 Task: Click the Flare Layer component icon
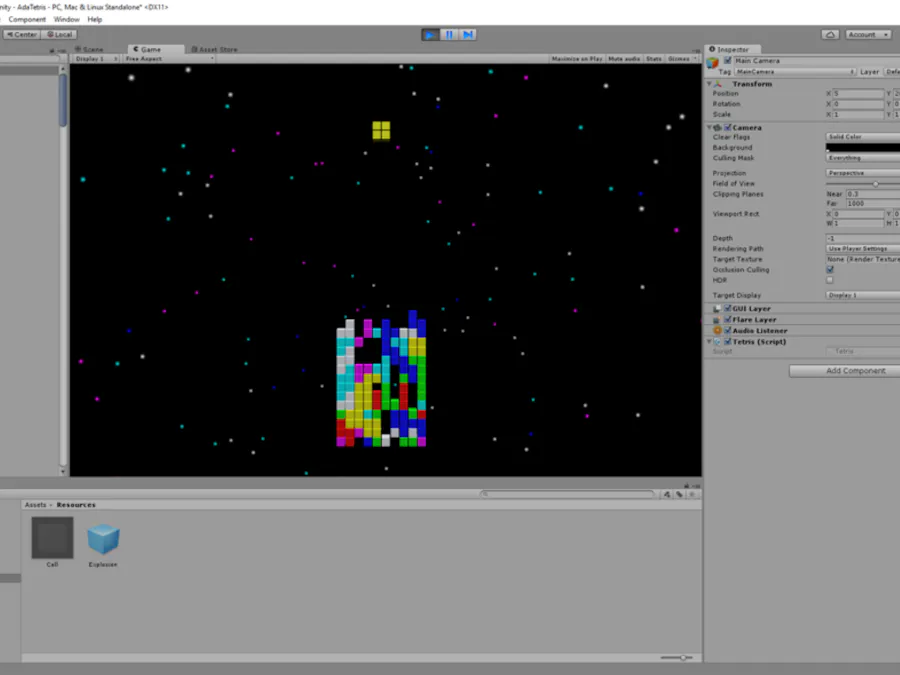coord(717,320)
